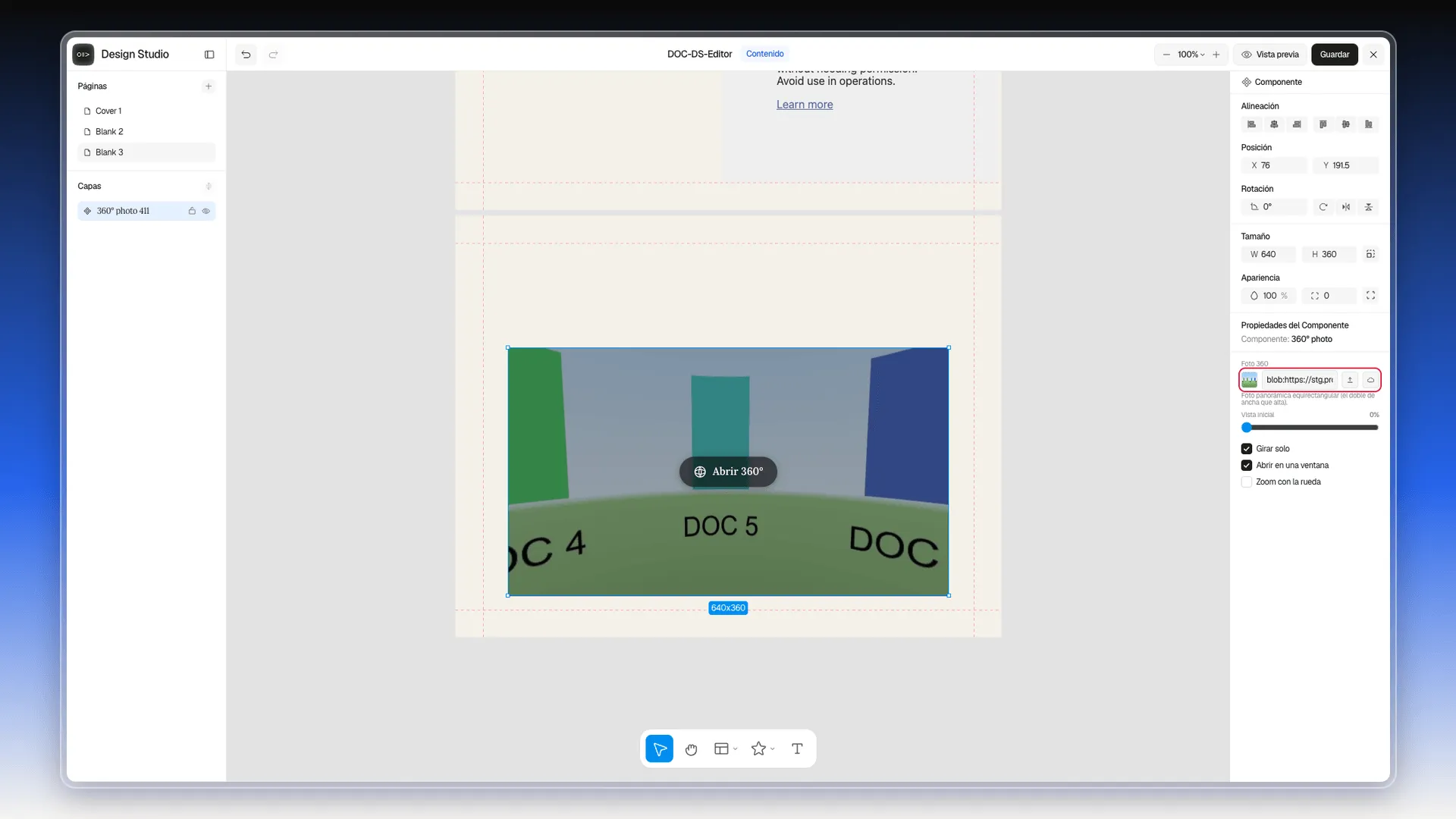Enable Zoom con la rueda checkbox
The height and width of the screenshot is (819, 1456).
tap(1247, 482)
